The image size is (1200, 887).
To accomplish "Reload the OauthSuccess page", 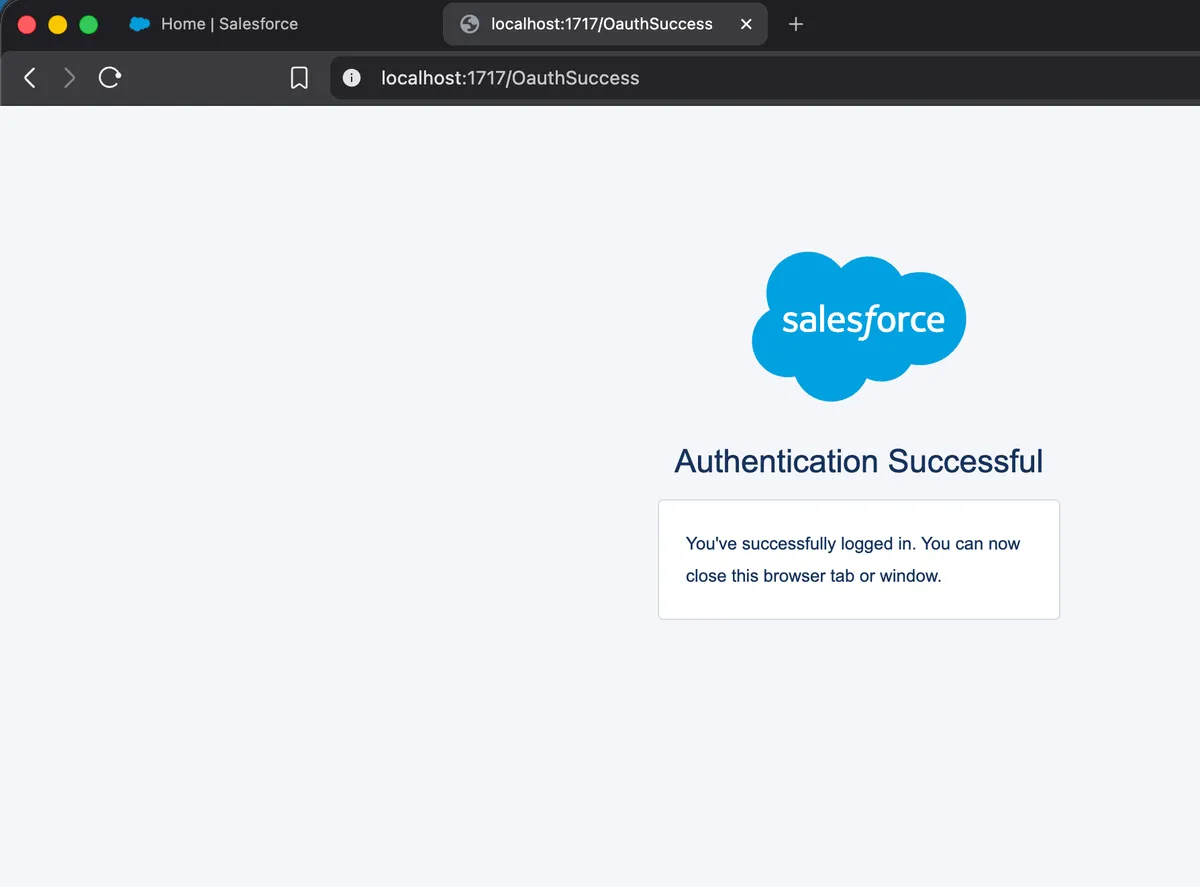I will 110,78.
